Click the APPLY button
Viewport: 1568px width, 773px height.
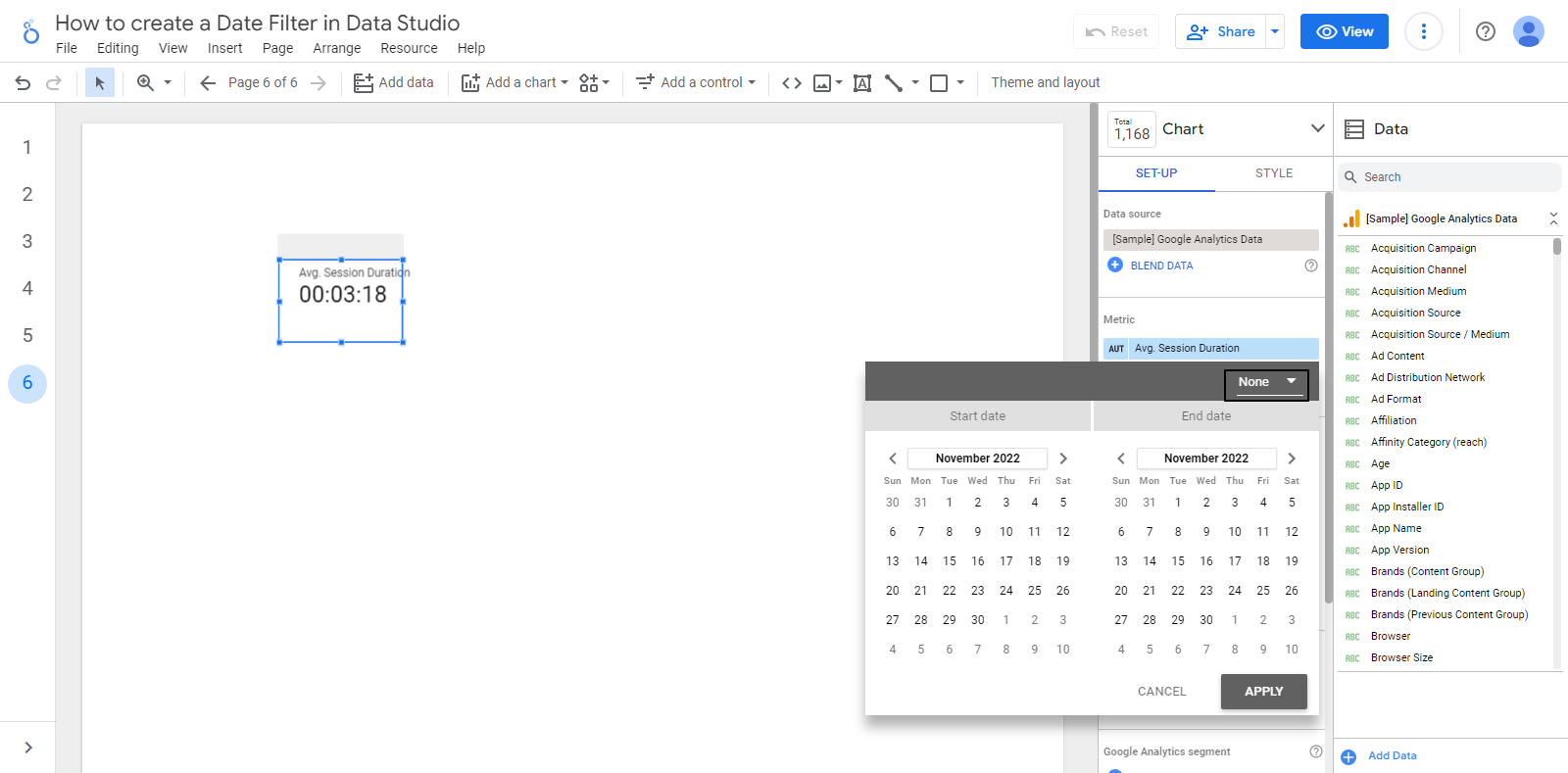pyautogui.click(x=1264, y=692)
